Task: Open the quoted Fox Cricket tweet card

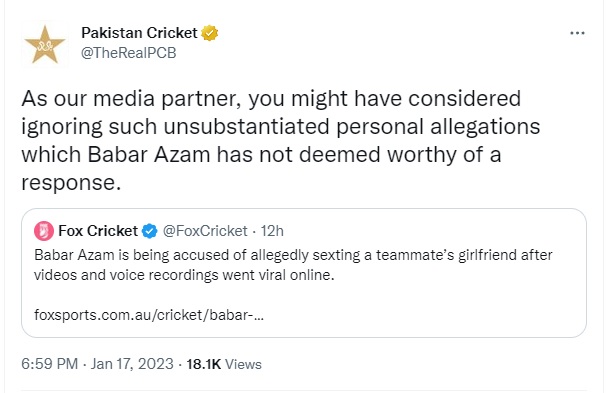Action: (x=304, y=273)
